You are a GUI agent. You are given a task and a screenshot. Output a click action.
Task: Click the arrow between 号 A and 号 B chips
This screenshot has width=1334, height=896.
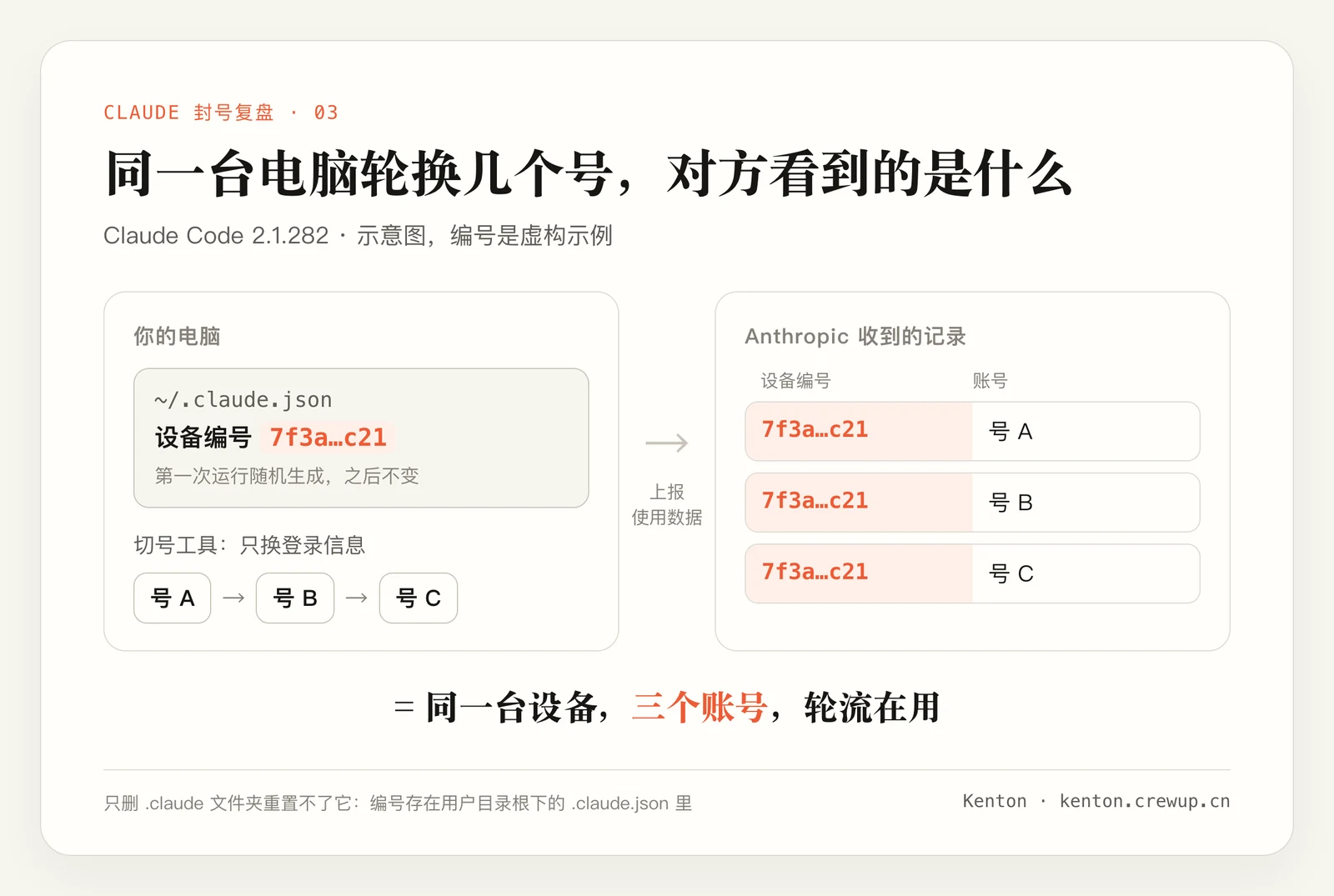pos(233,598)
